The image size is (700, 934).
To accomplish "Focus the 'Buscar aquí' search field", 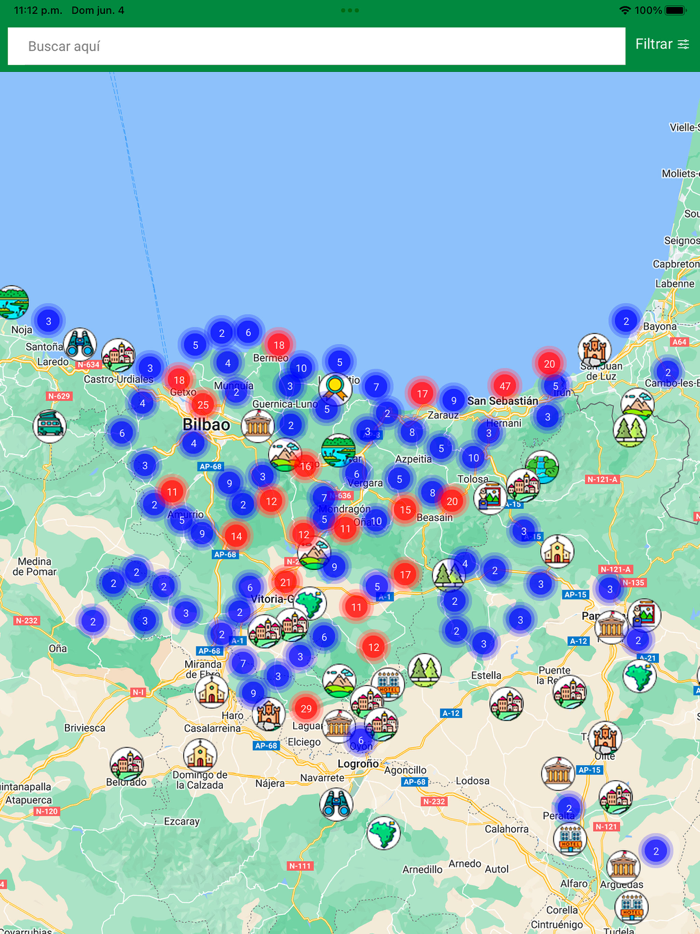I will [x=316, y=46].
